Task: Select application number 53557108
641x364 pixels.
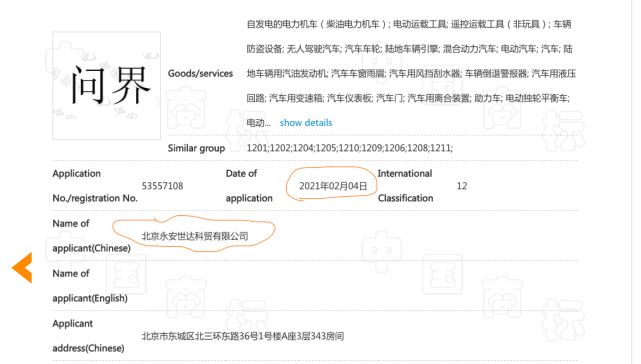Action: (x=162, y=186)
